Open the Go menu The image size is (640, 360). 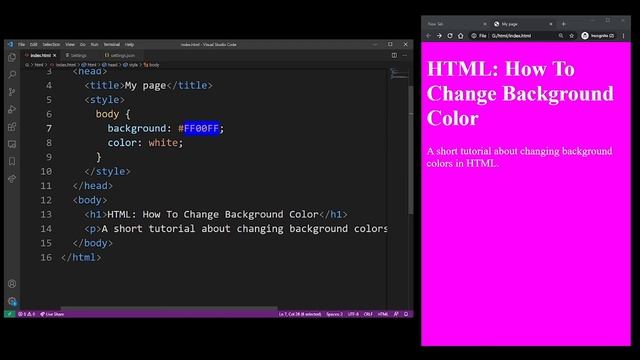[82, 44]
